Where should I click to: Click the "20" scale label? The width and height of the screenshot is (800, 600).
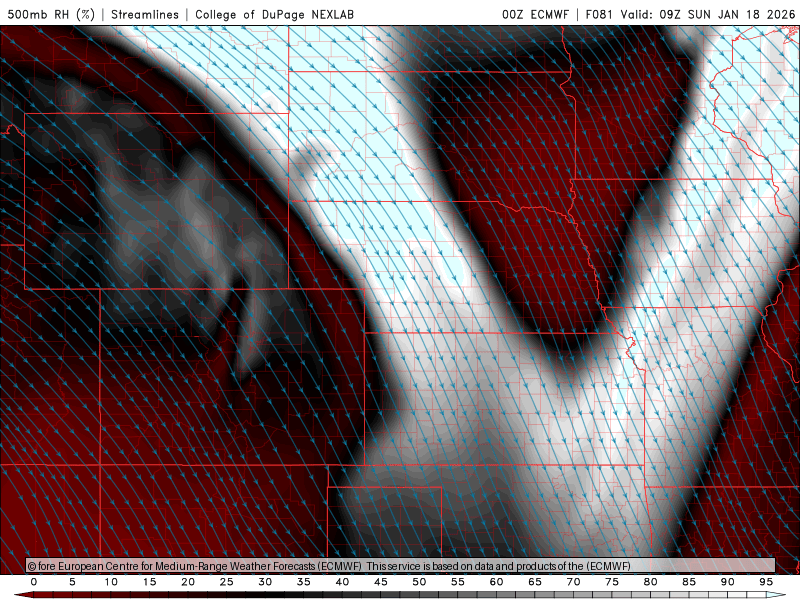188,582
